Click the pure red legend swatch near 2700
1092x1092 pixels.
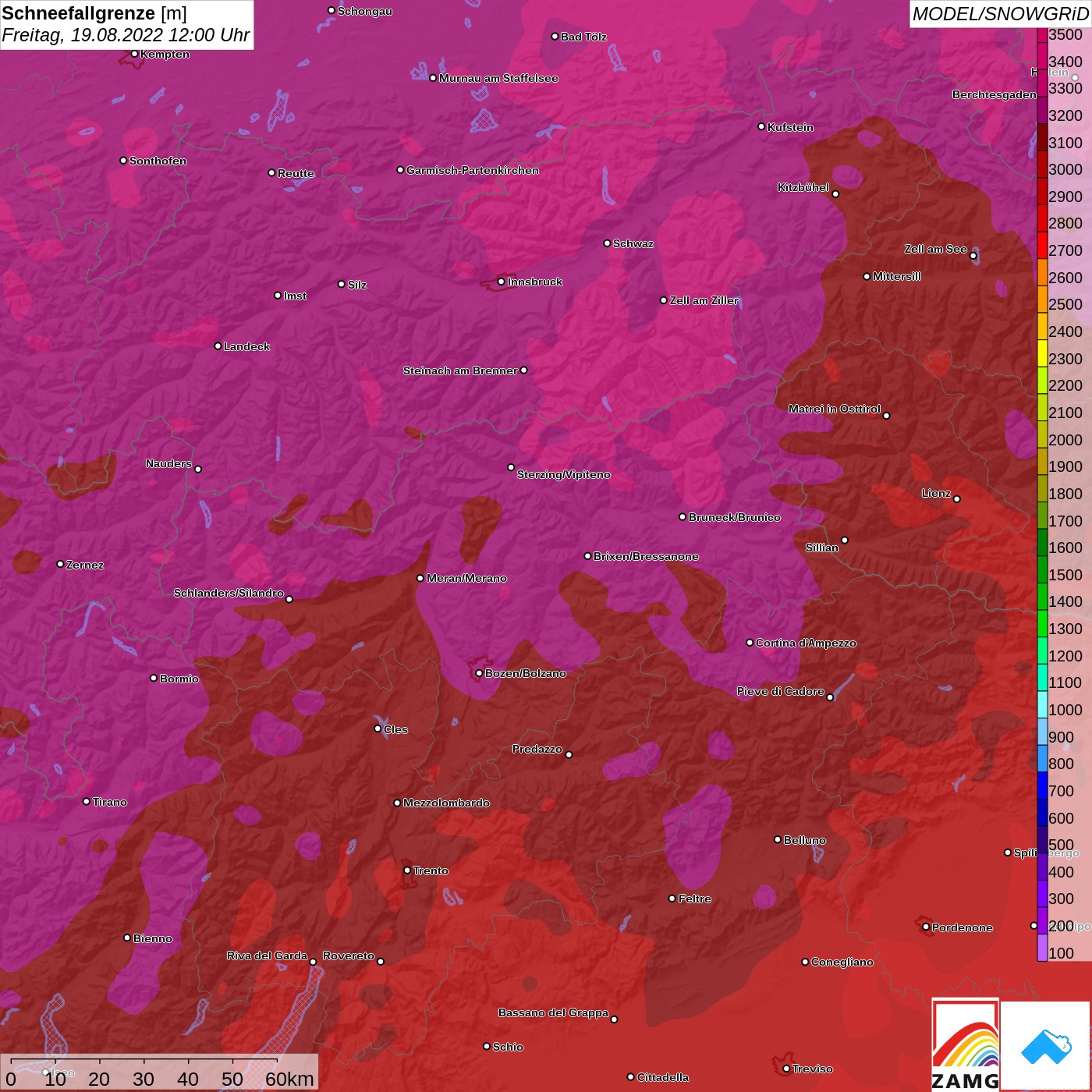click(x=1042, y=245)
